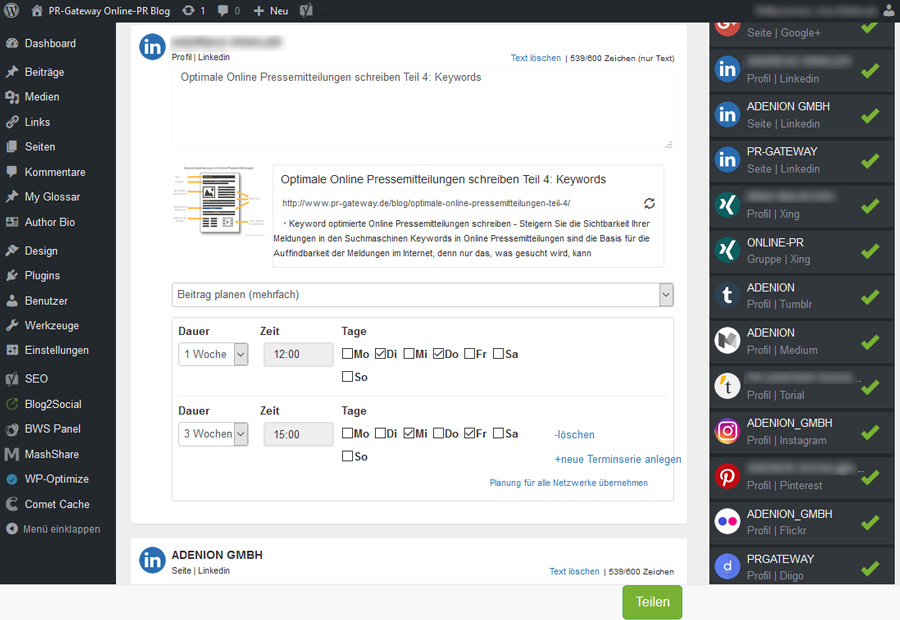Uncheck Fr in the 3 Wochen schedule
This screenshot has height=620, width=900.
pyautogui.click(x=470, y=433)
